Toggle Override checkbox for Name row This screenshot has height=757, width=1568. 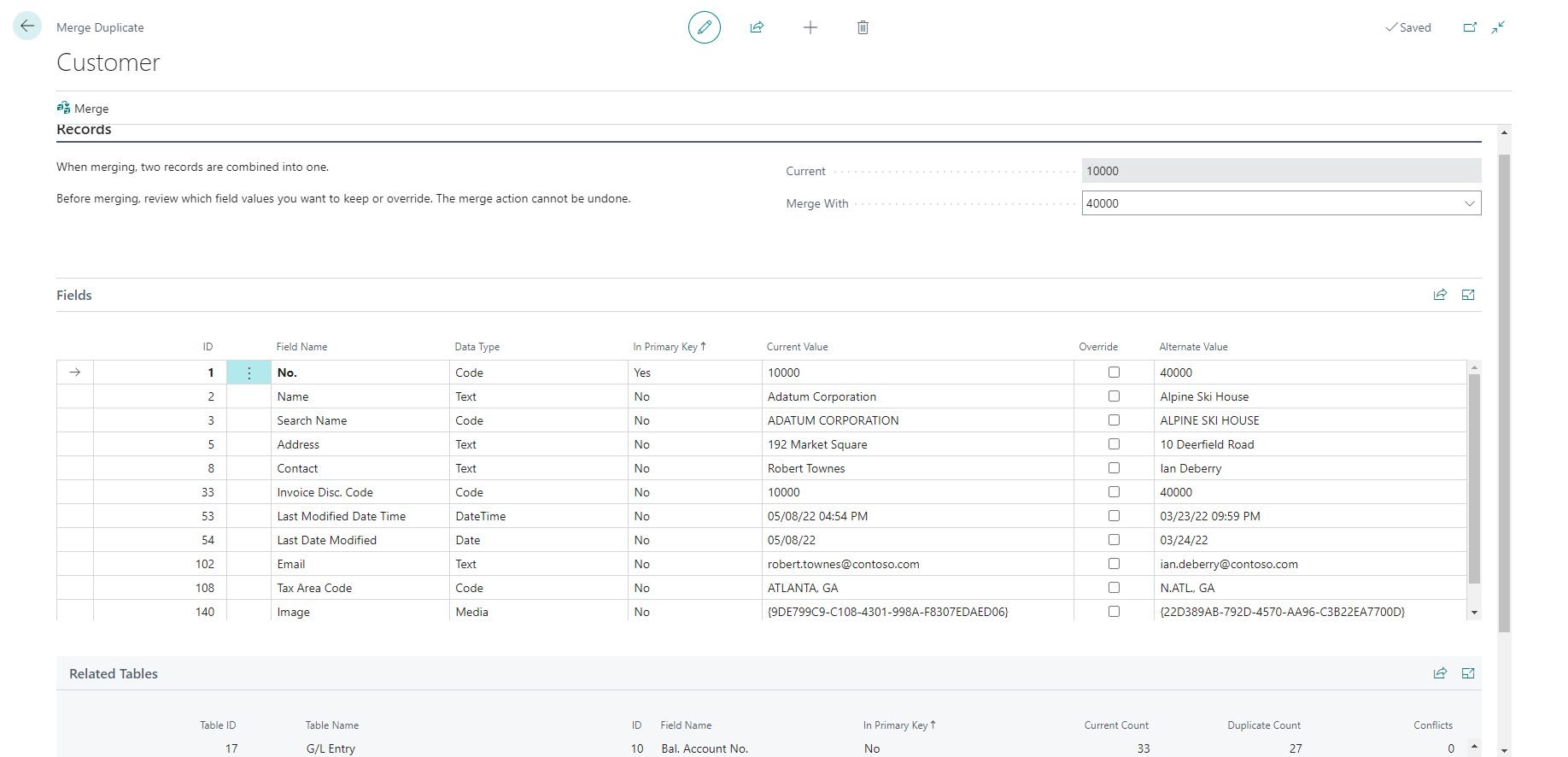point(1114,396)
